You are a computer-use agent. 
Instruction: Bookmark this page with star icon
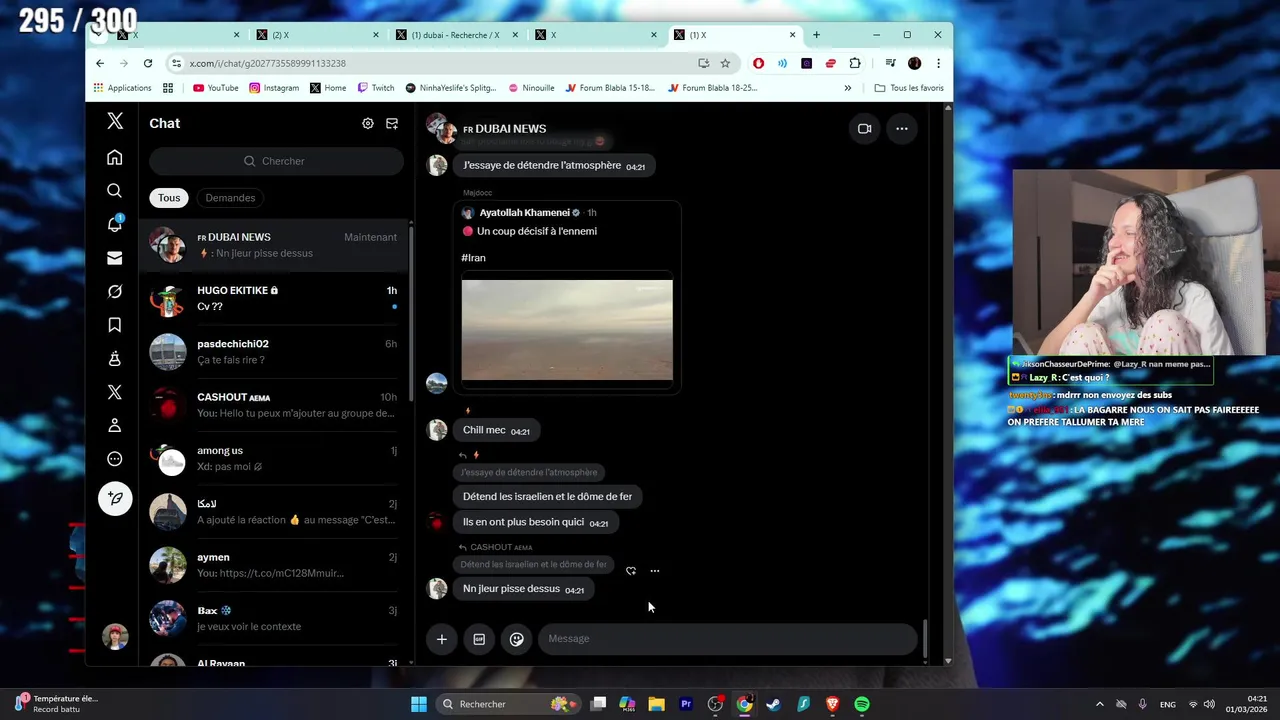coord(725,63)
